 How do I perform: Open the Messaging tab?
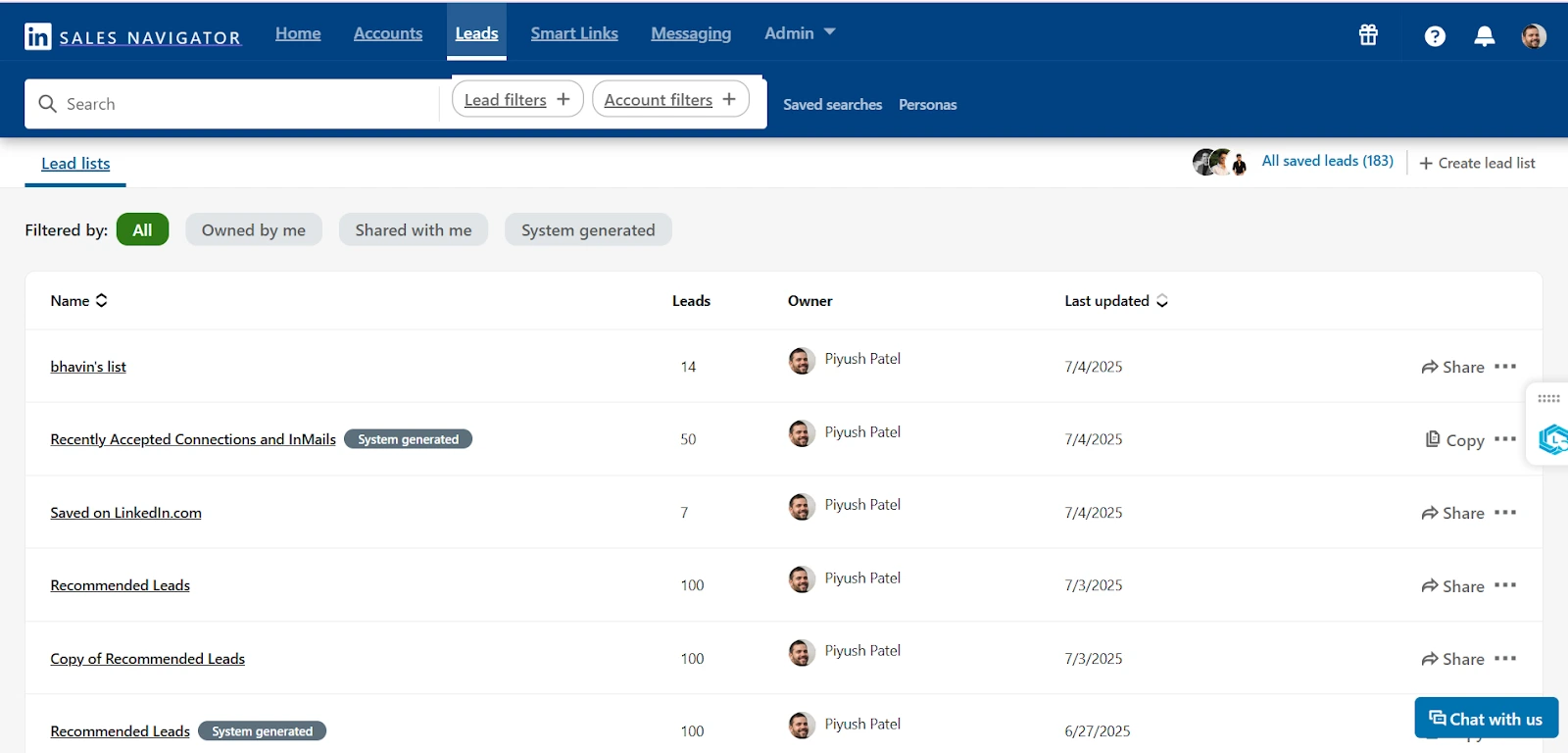coord(691,33)
